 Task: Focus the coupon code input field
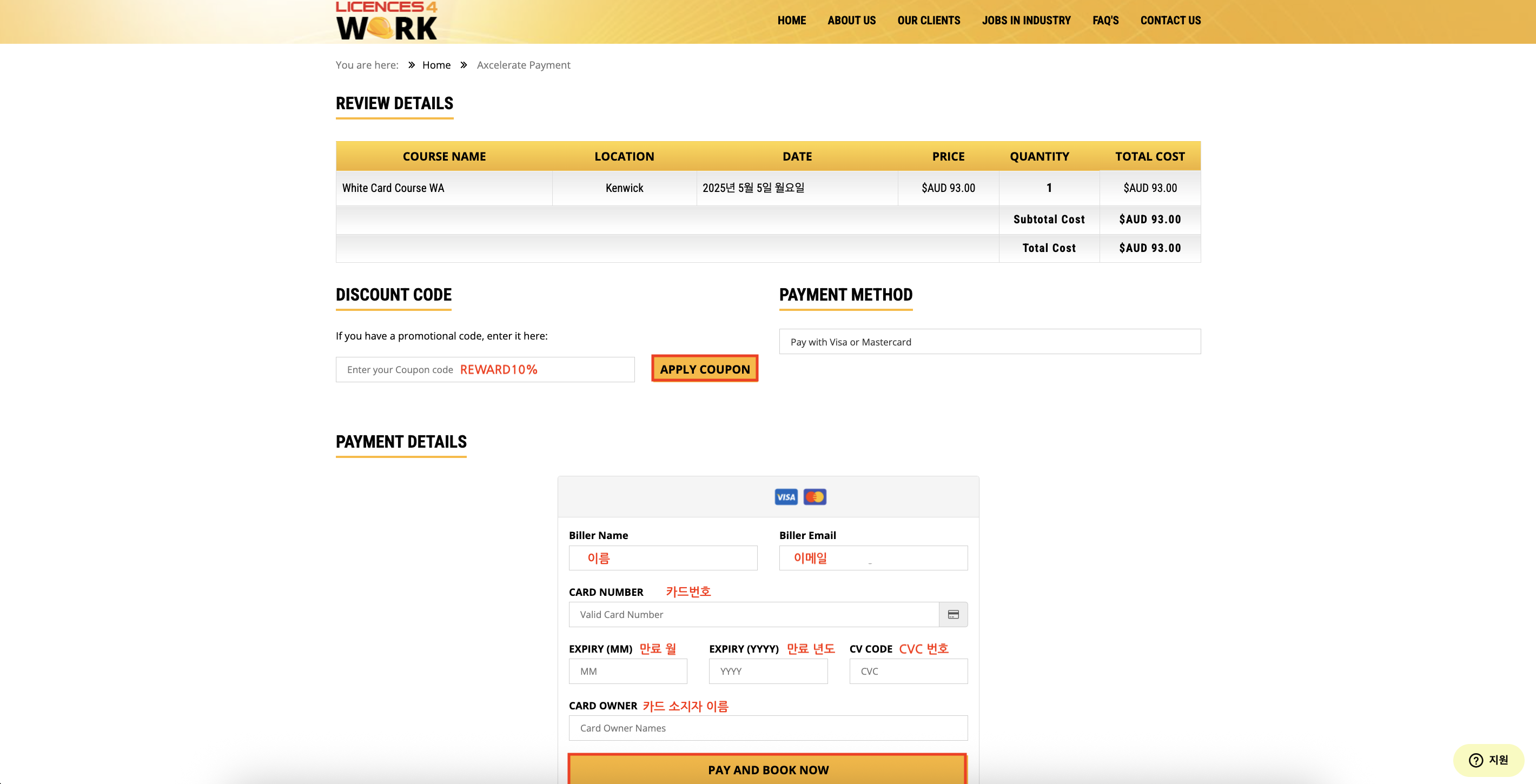(484, 370)
